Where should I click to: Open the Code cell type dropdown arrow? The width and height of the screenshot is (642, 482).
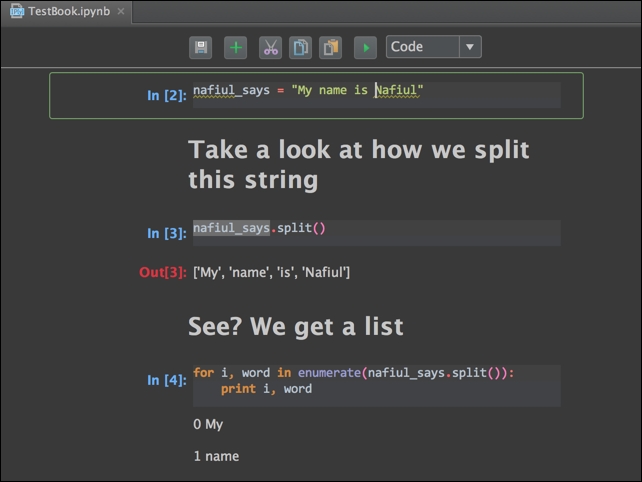click(x=470, y=47)
